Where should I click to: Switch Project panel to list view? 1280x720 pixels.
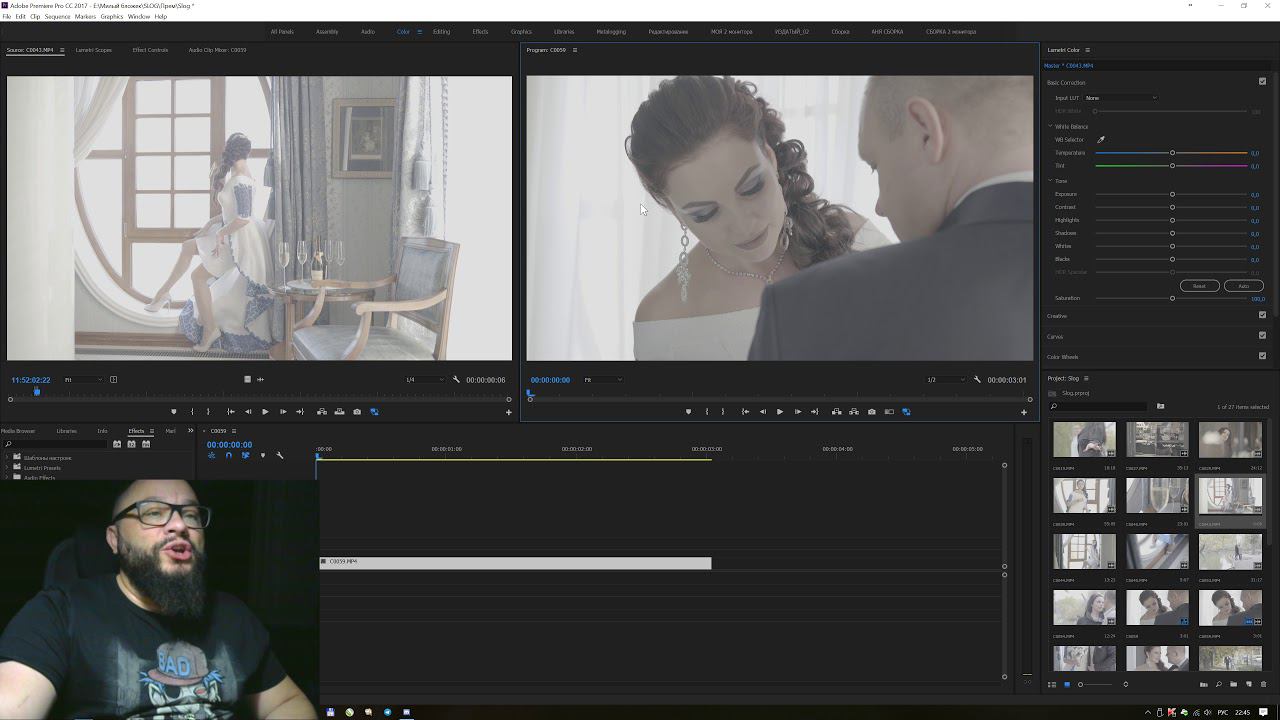(1052, 684)
